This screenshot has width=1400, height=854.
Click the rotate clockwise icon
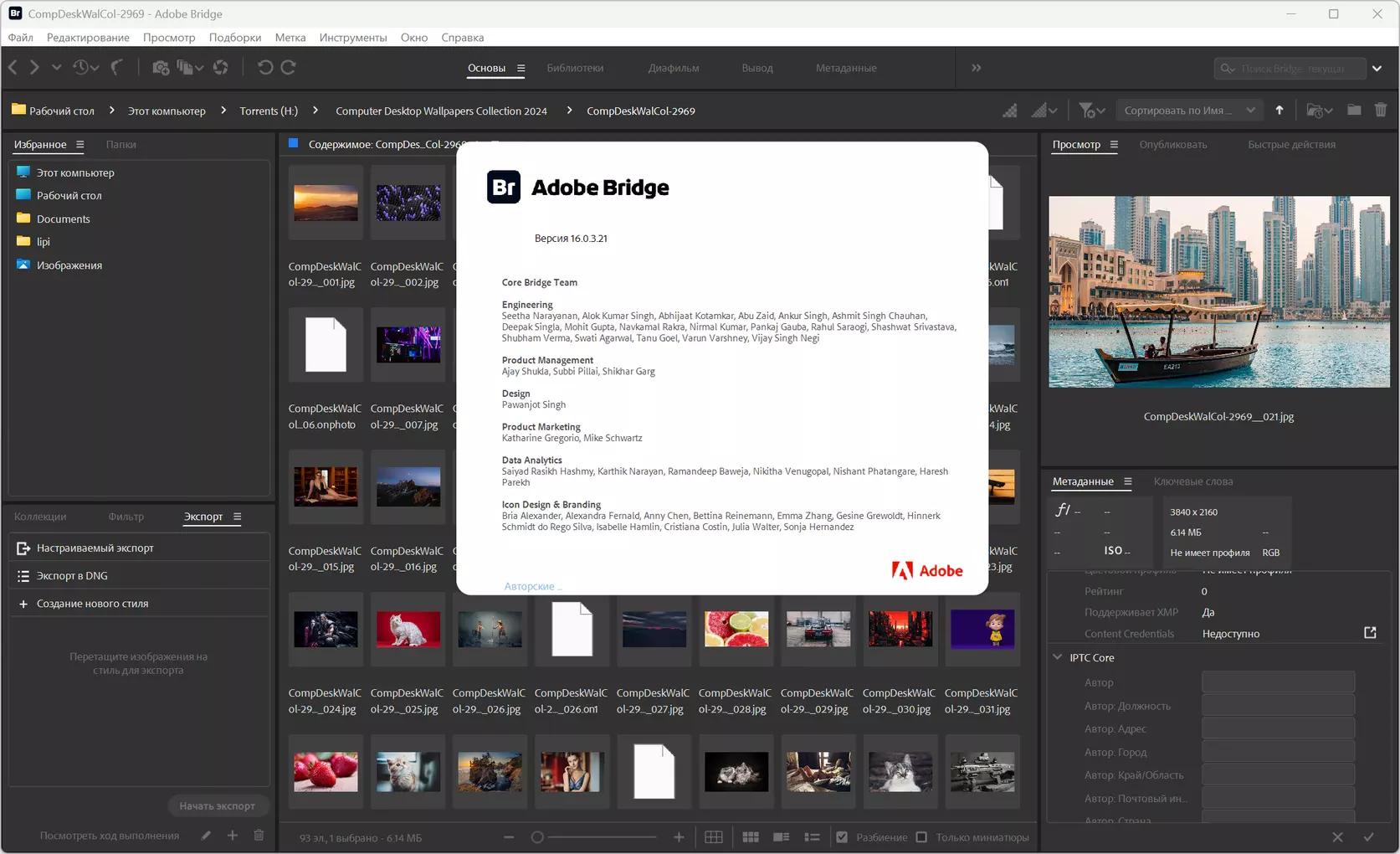point(289,68)
